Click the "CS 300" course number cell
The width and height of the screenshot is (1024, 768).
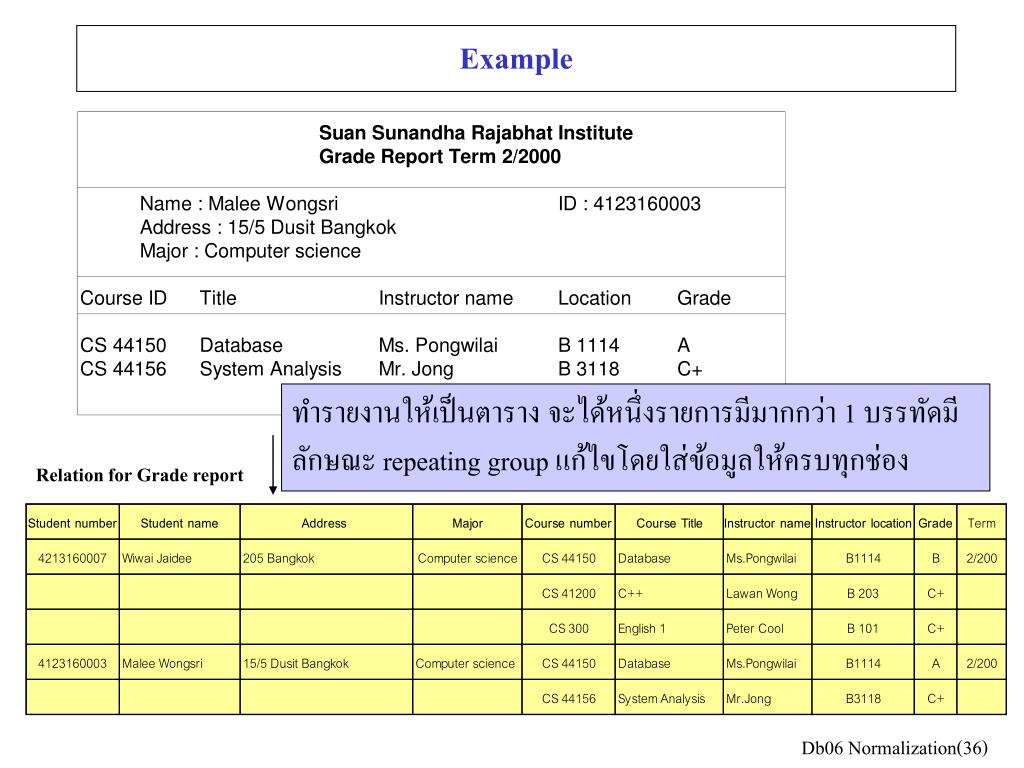(569, 628)
